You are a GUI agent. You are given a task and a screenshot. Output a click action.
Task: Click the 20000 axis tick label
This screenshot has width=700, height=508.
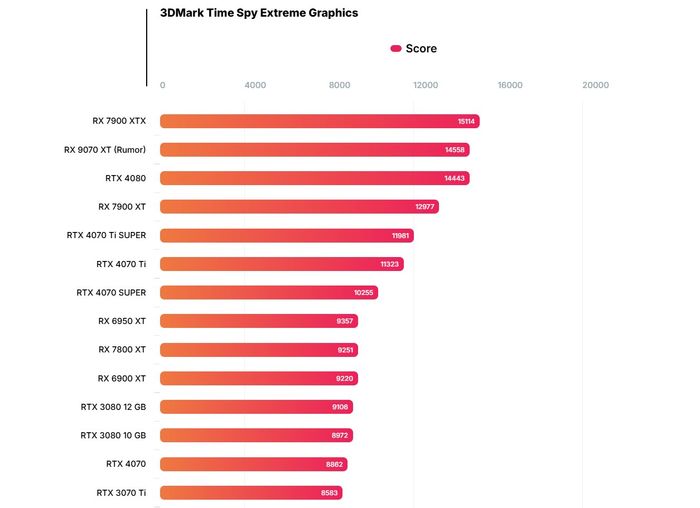pyautogui.click(x=596, y=85)
